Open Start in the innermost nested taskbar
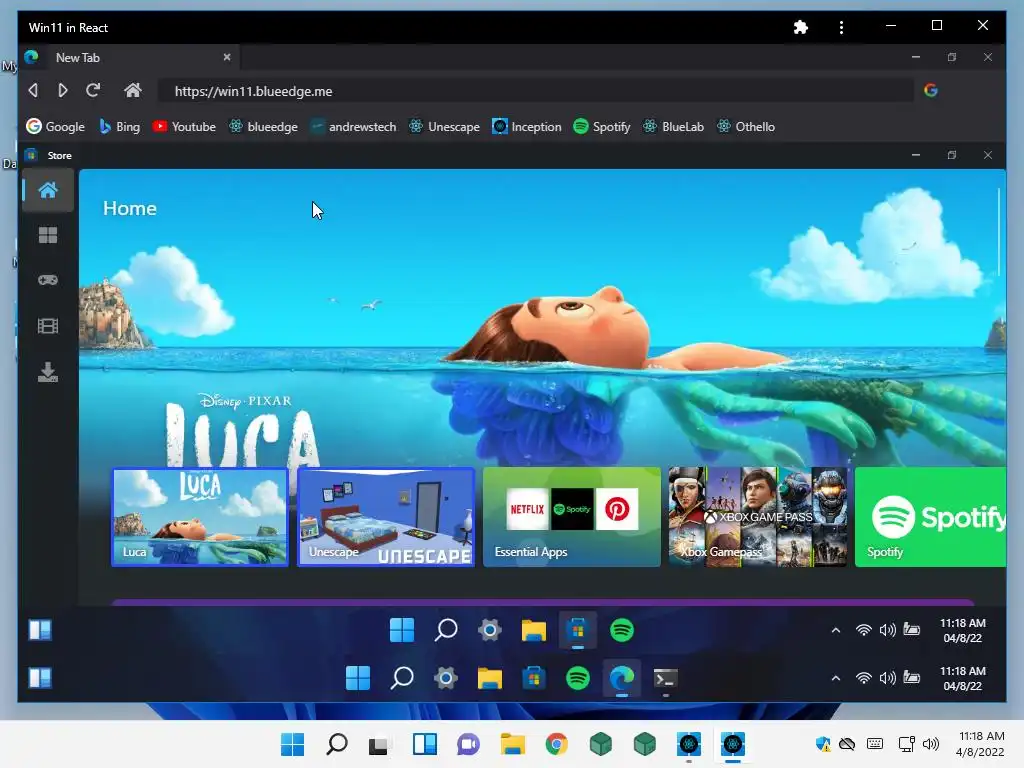Image resolution: width=1024 pixels, height=768 pixels. click(402, 630)
